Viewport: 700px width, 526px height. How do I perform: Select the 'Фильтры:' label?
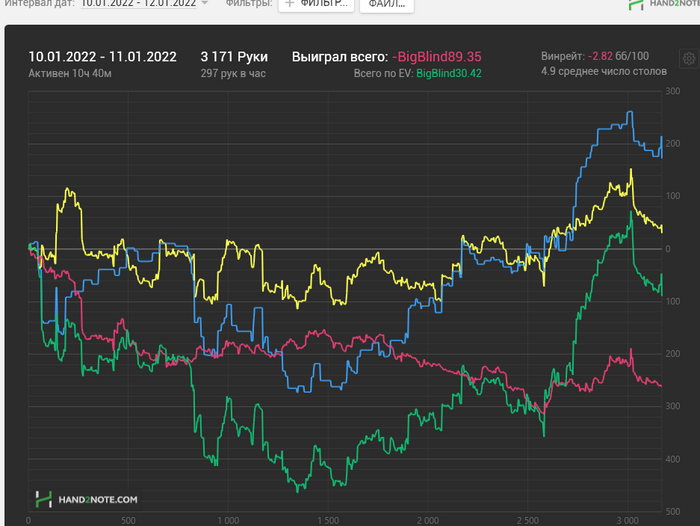[x=249, y=3]
